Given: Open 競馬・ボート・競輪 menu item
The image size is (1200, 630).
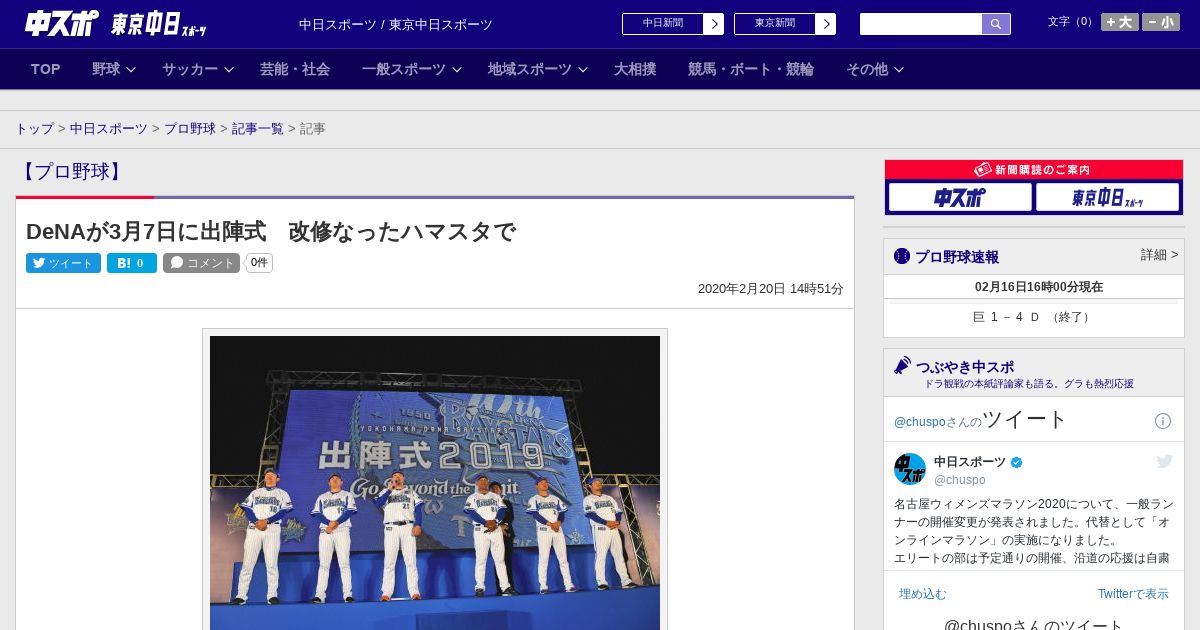Looking at the screenshot, I should click(751, 69).
